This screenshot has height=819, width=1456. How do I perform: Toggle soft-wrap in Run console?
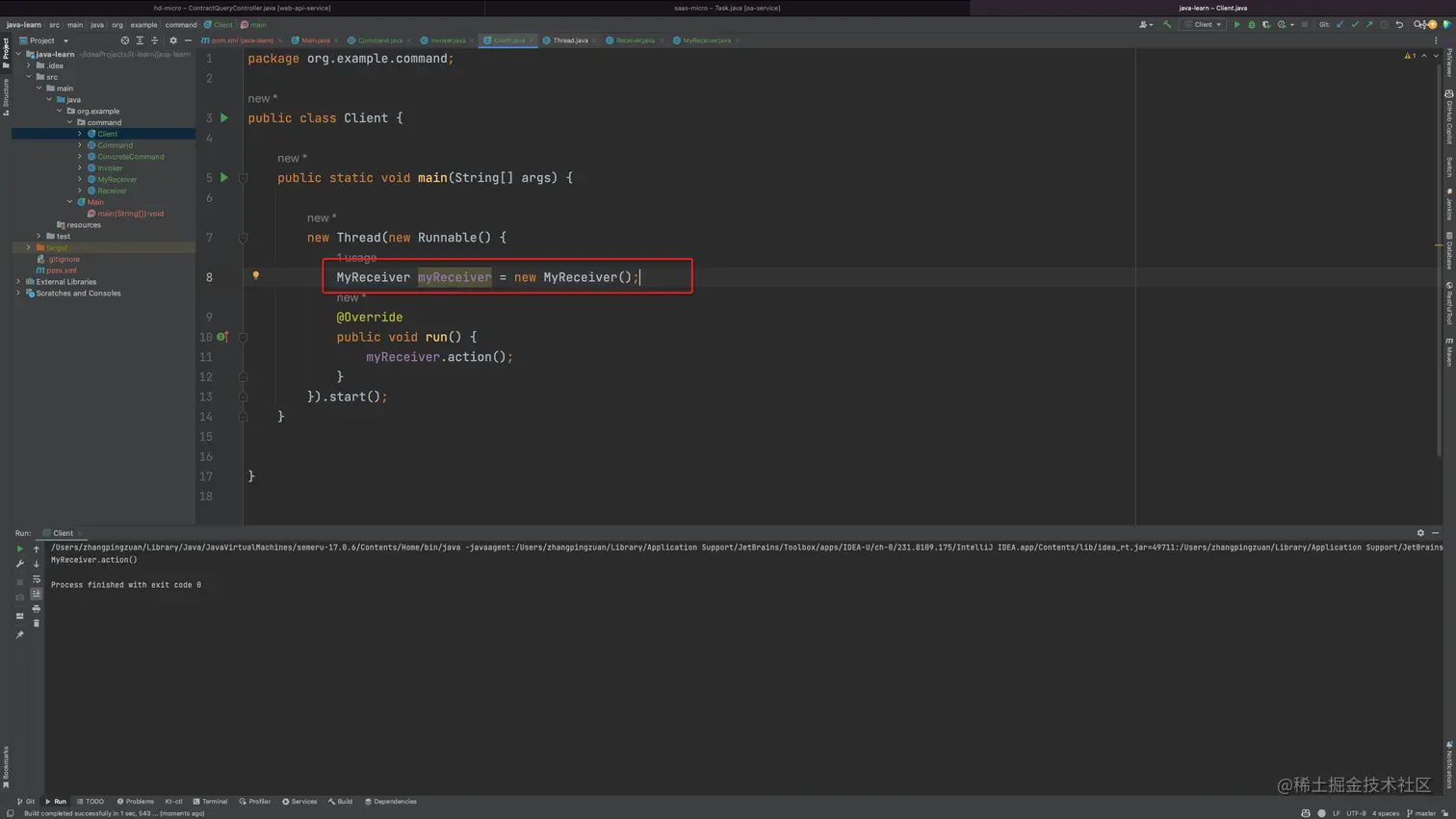(x=37, y=579)
